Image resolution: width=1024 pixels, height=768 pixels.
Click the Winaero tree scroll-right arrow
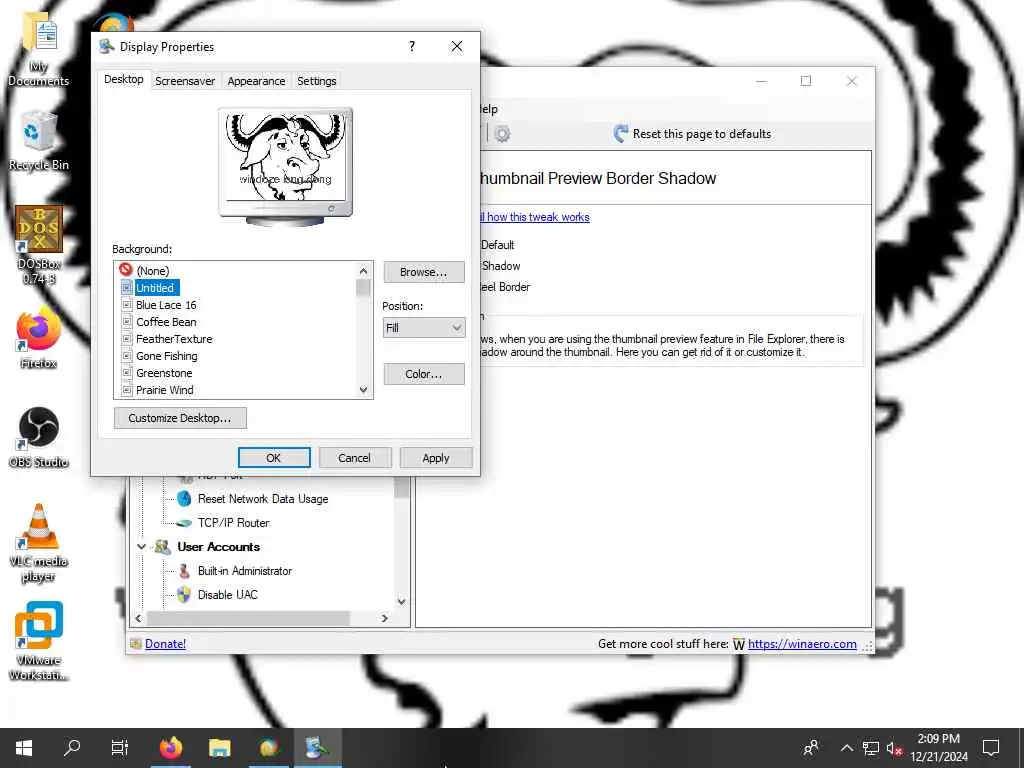click(385, 618)
